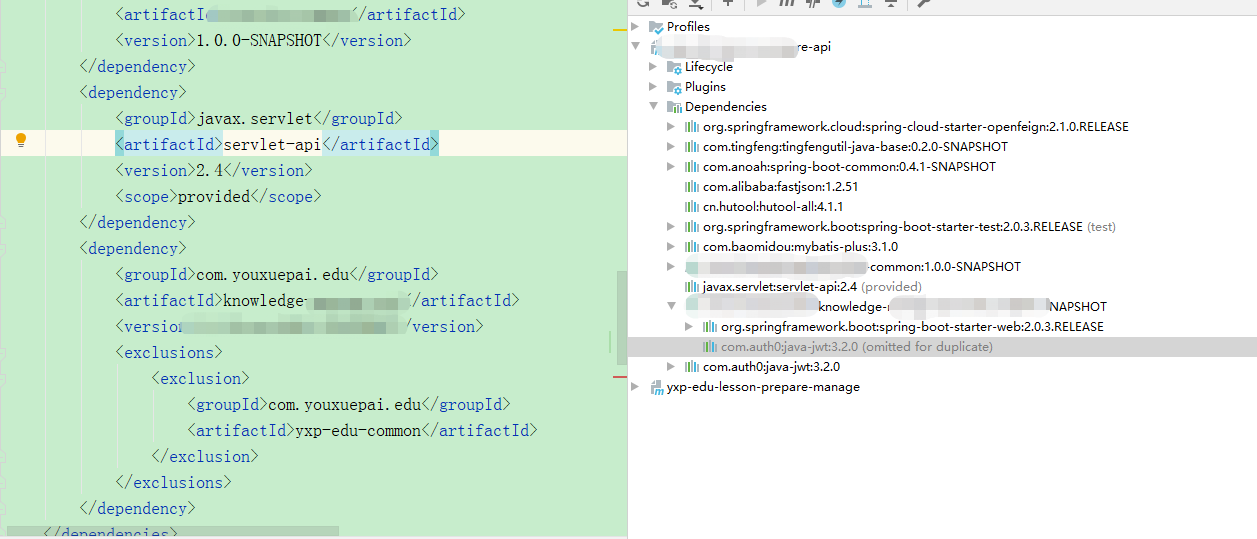Click the Lifecycle folder icon
This screenshot has width=1257, height=539.
(674, 67)
